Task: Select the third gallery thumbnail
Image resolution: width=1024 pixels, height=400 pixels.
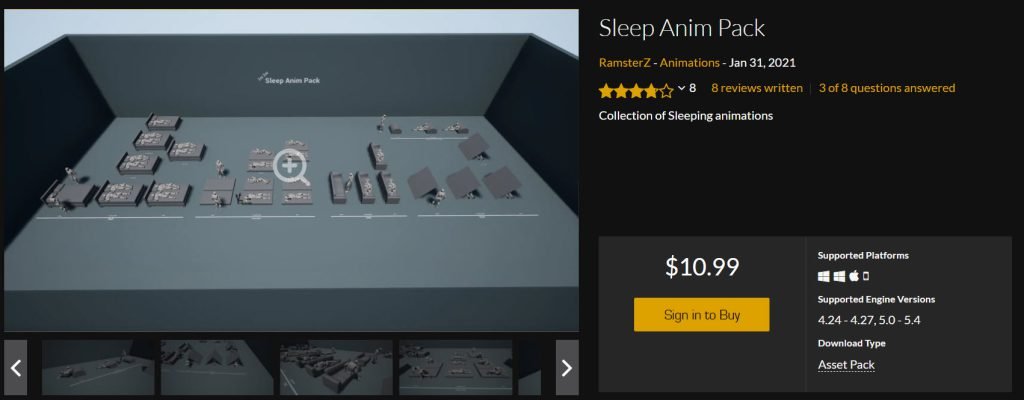Action: tap(336, 367)
